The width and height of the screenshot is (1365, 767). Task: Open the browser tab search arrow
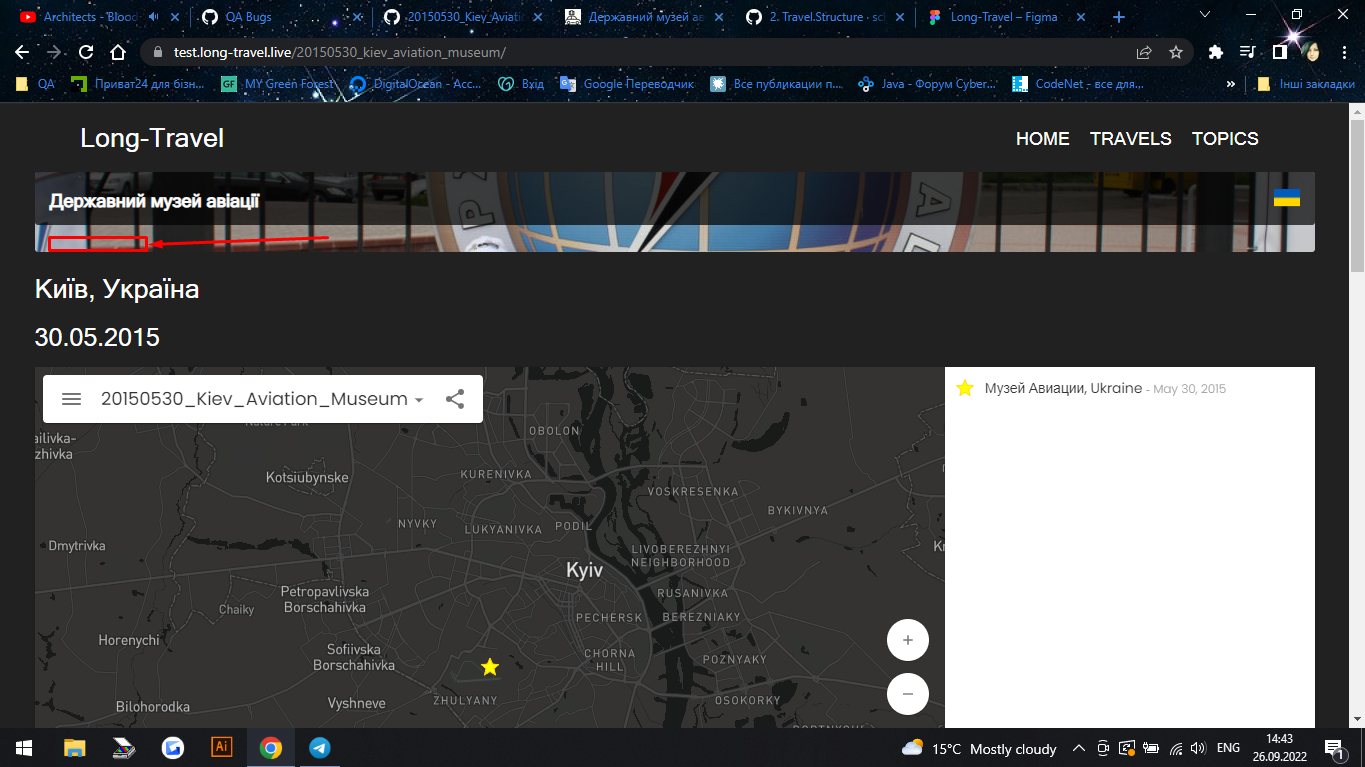(x=1204, y=16)
